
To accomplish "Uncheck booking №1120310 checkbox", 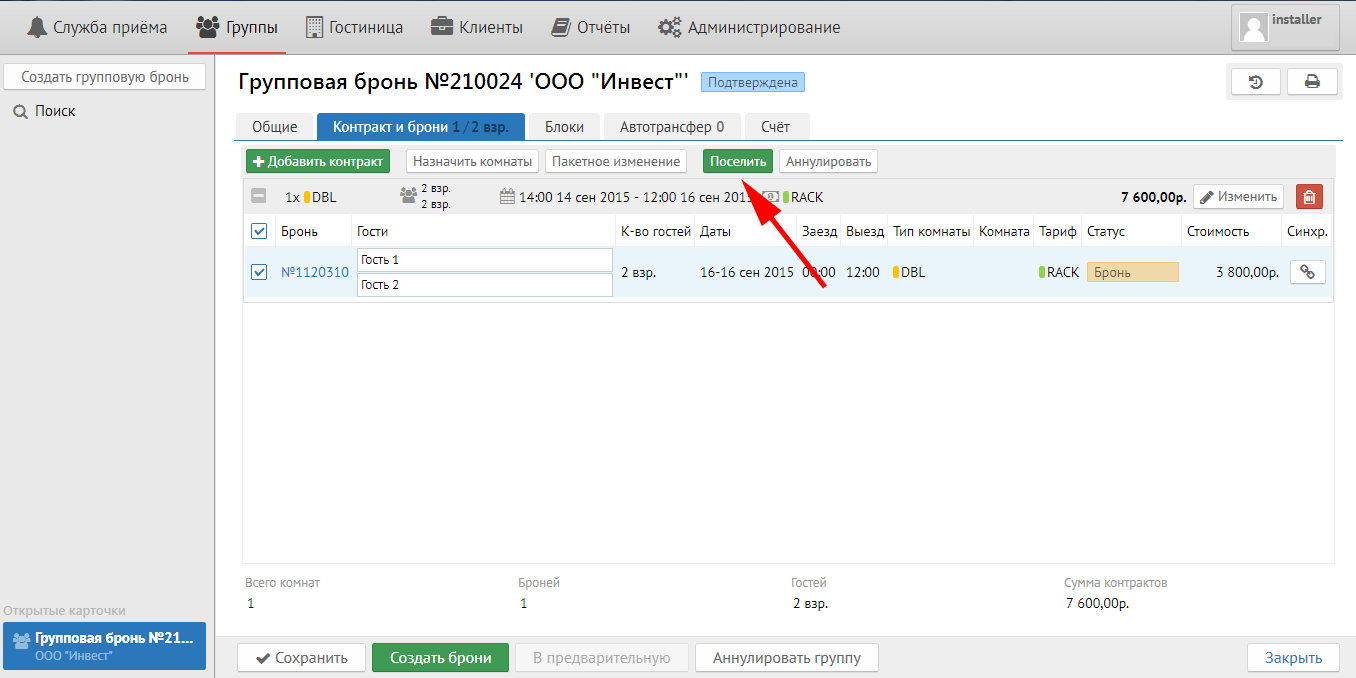I will 259,272.
